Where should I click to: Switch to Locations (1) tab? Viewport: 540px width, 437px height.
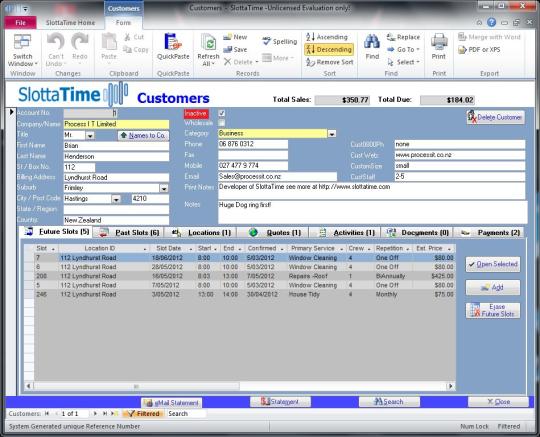pyautogui.click(x=202, y=233)
